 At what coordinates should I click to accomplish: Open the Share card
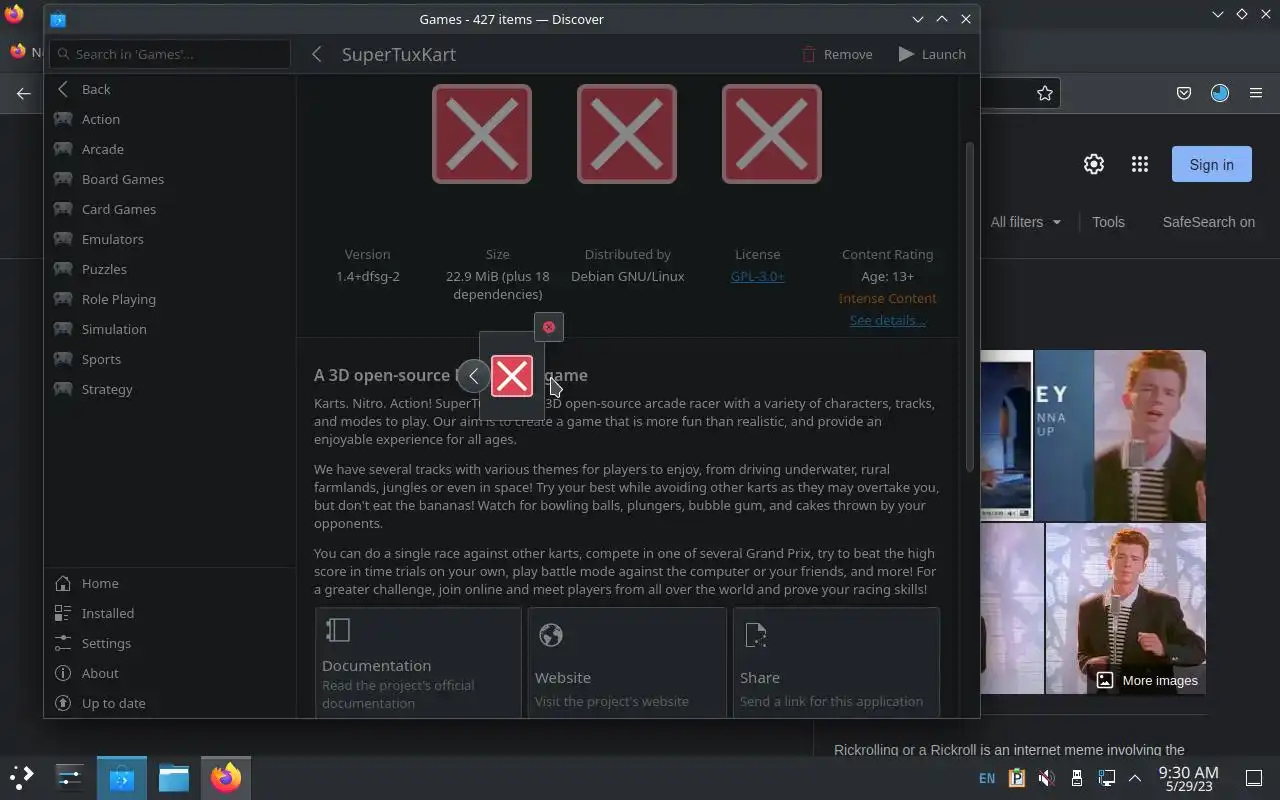[x=836, y=662]
